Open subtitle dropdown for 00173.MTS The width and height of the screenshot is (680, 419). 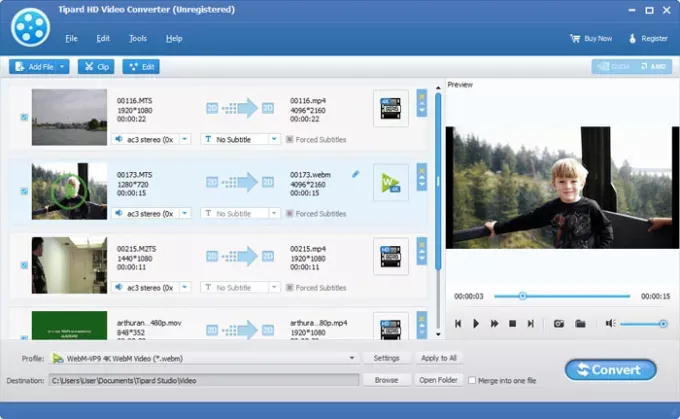(274, 213)
